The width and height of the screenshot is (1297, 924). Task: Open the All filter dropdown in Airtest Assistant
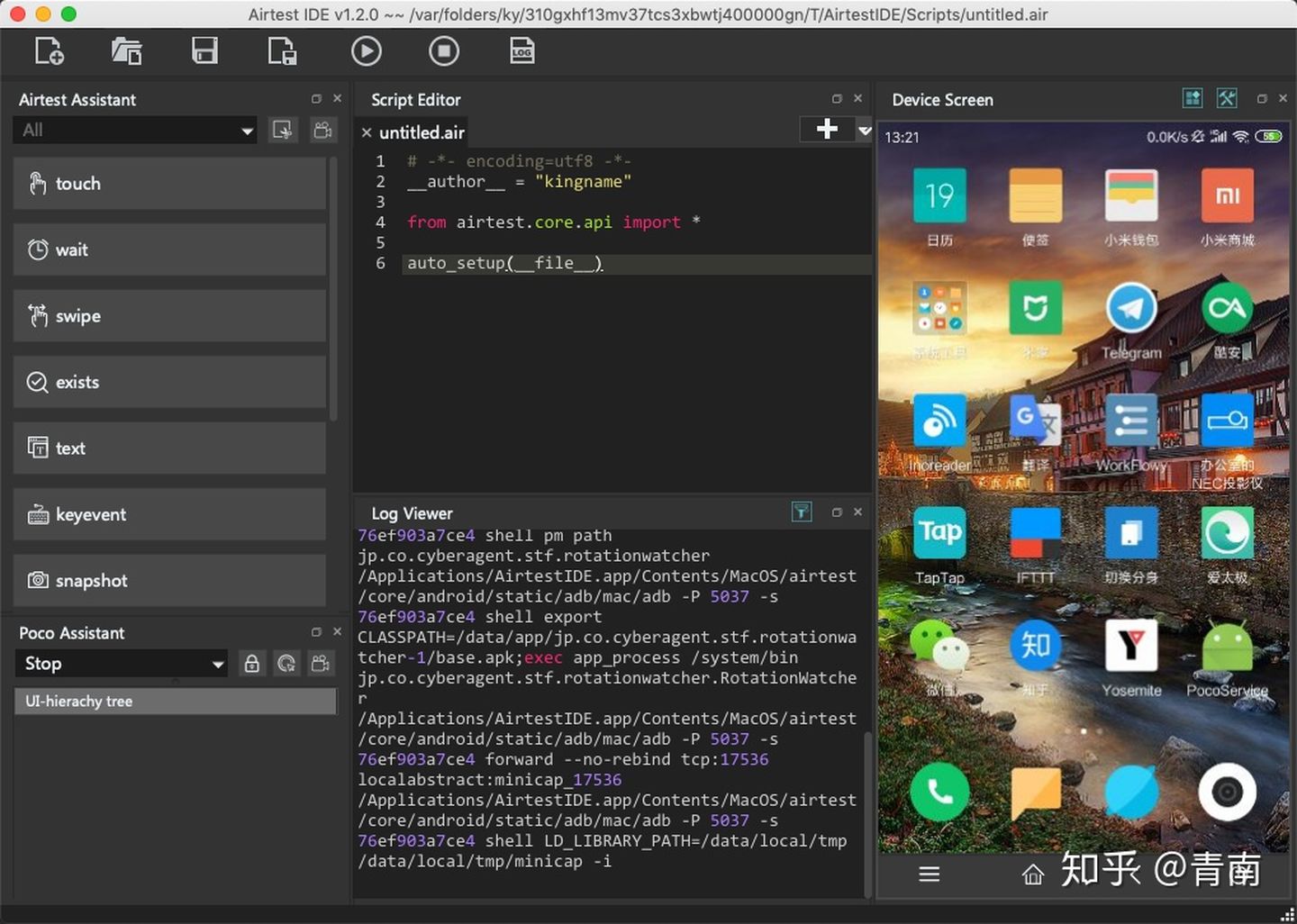(x=135, y=130)
